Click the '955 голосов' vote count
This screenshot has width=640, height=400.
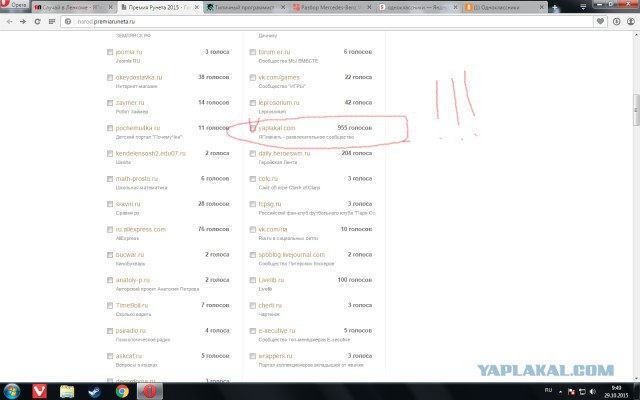(x=355, y=128)
